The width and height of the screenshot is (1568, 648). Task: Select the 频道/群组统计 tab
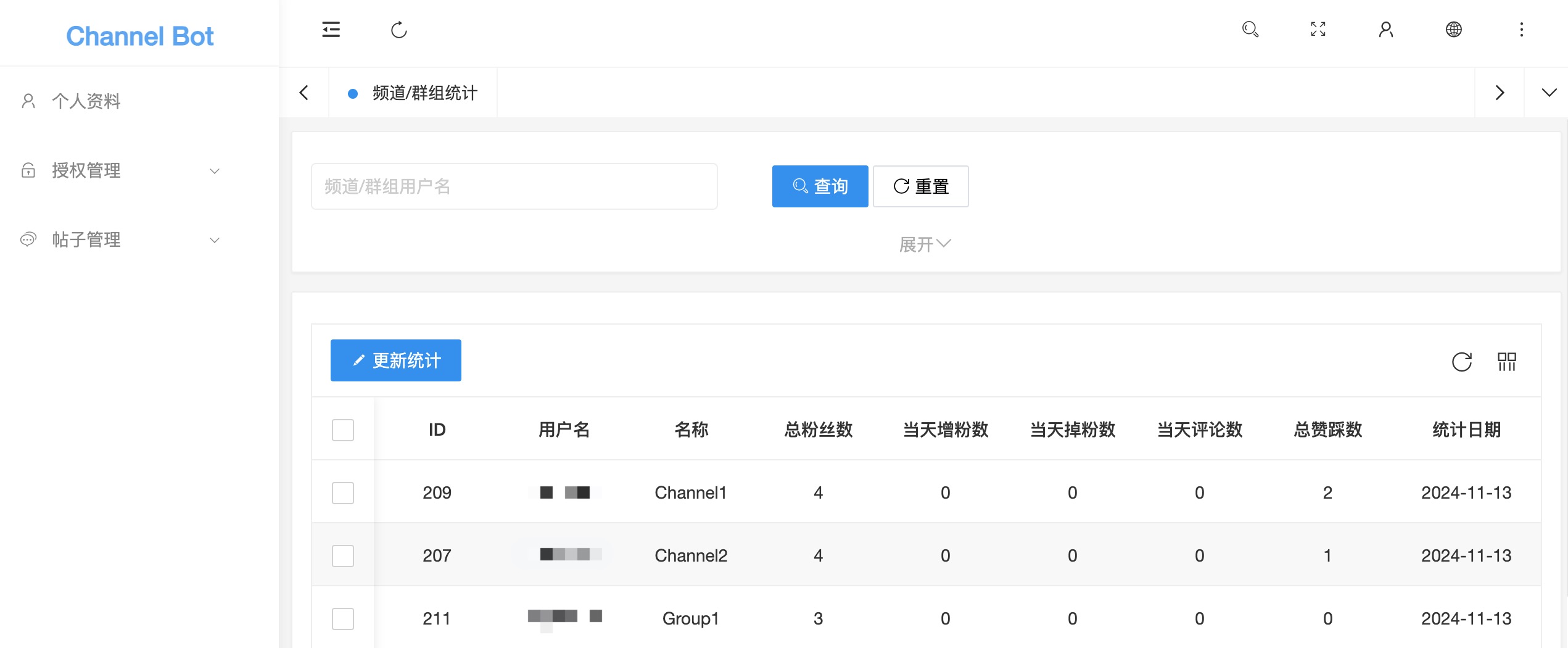click(x=413, y=93)
